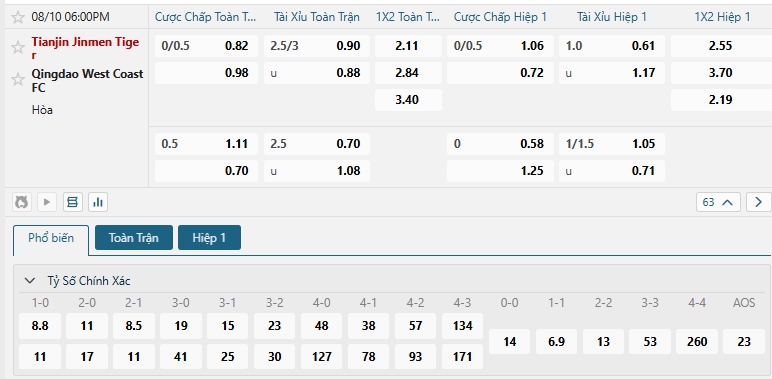Click the right arrow next to 63
This screenshot has width=772, height=379.
coord(758,202)
